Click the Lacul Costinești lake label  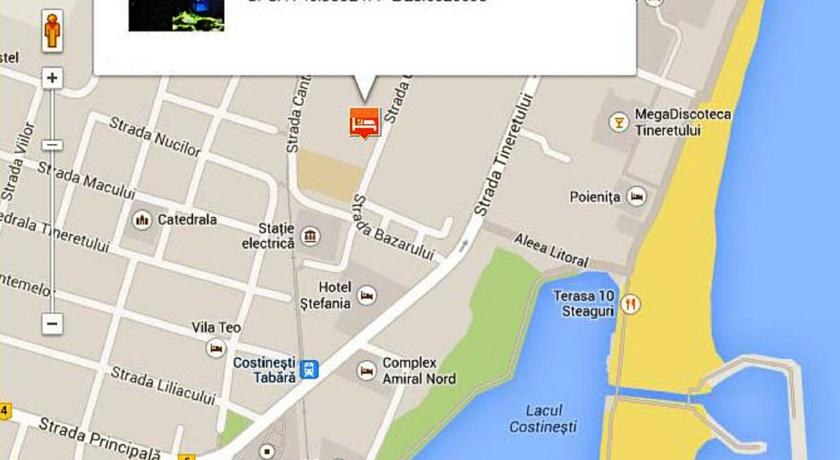(543, 419)
